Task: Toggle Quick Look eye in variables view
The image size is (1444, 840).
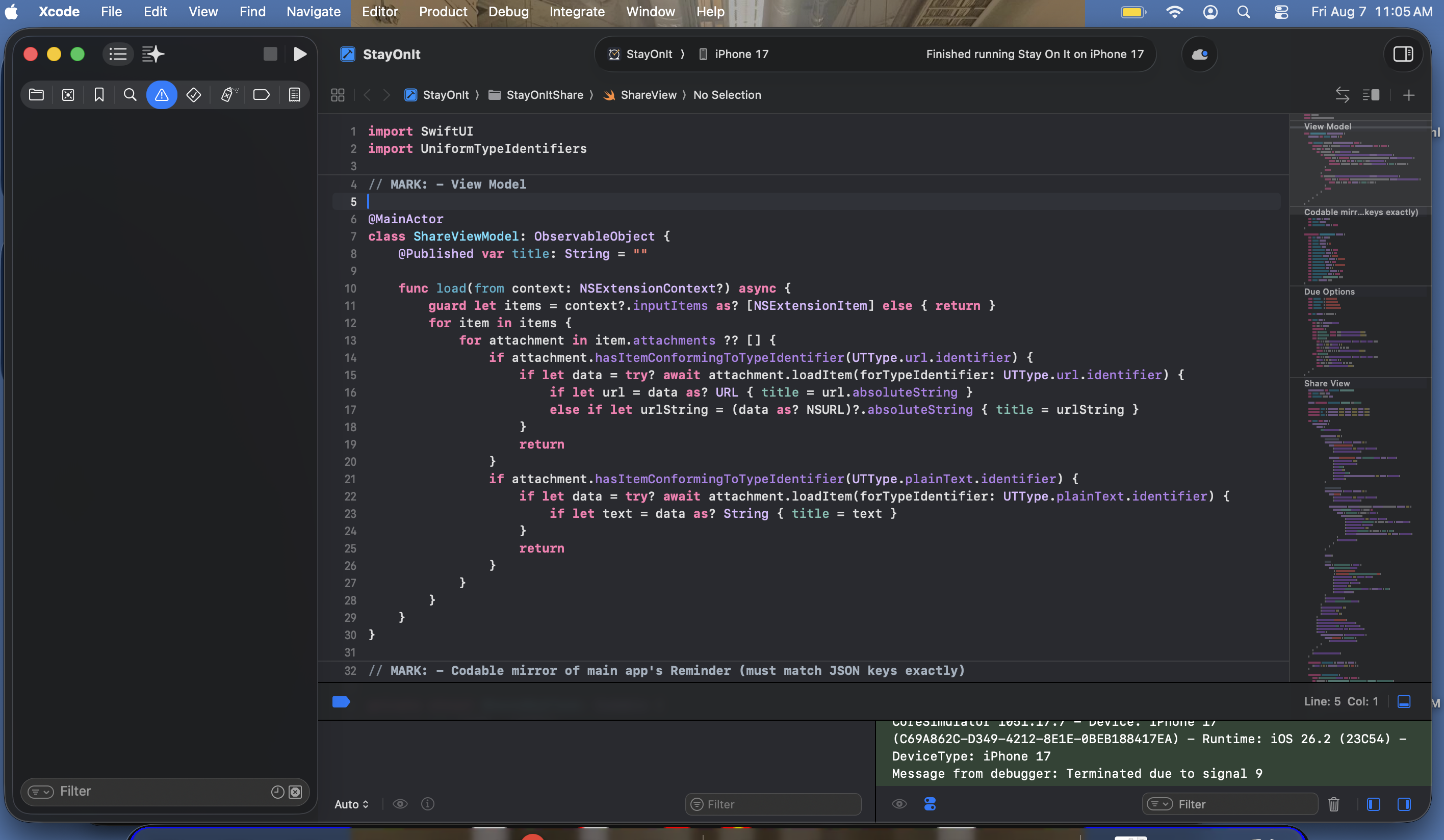Action: pyautogui.click(x=400, y=804)
